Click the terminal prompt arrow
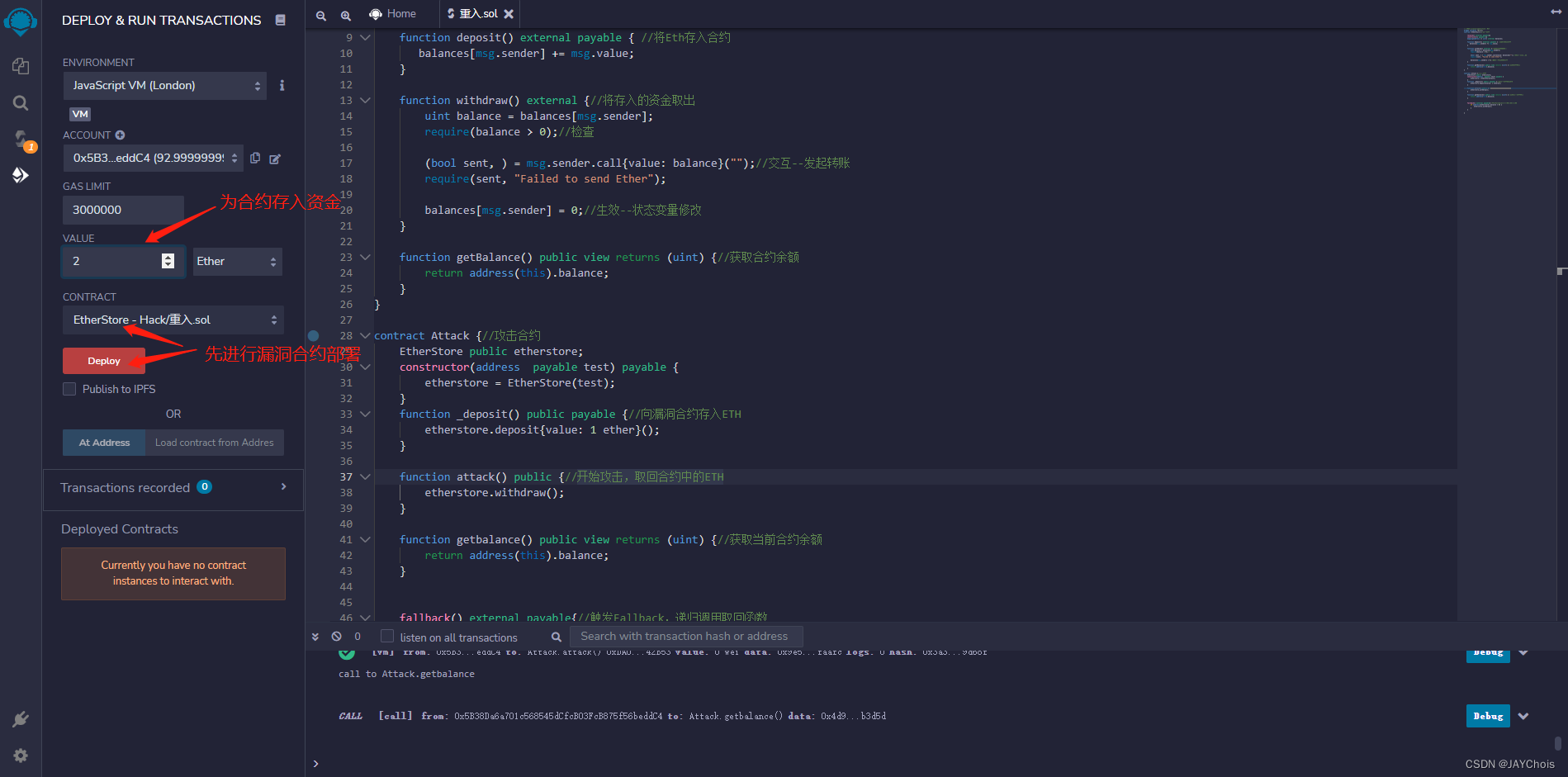The height and width of the screenshot is (777, 1568). point(315,764)
